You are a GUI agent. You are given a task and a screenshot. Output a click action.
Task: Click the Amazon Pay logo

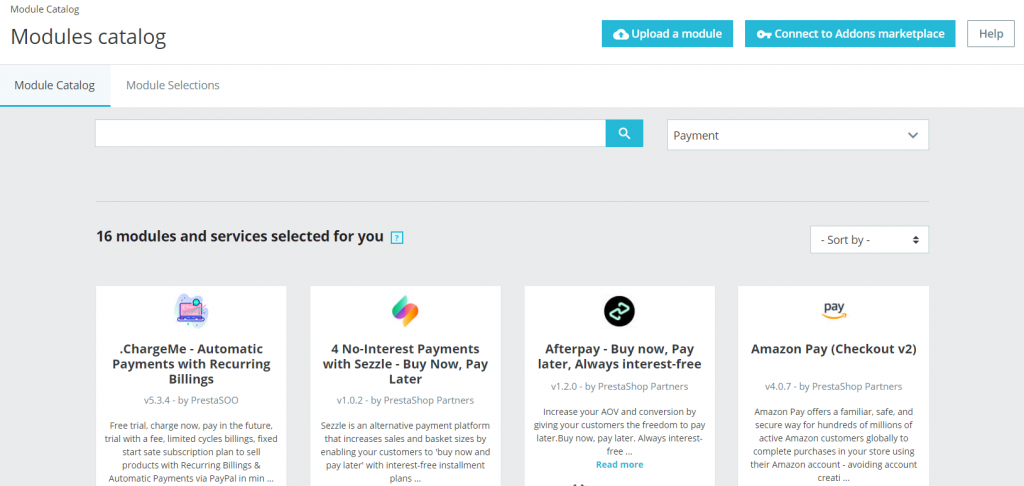click(x=834, y=311)
